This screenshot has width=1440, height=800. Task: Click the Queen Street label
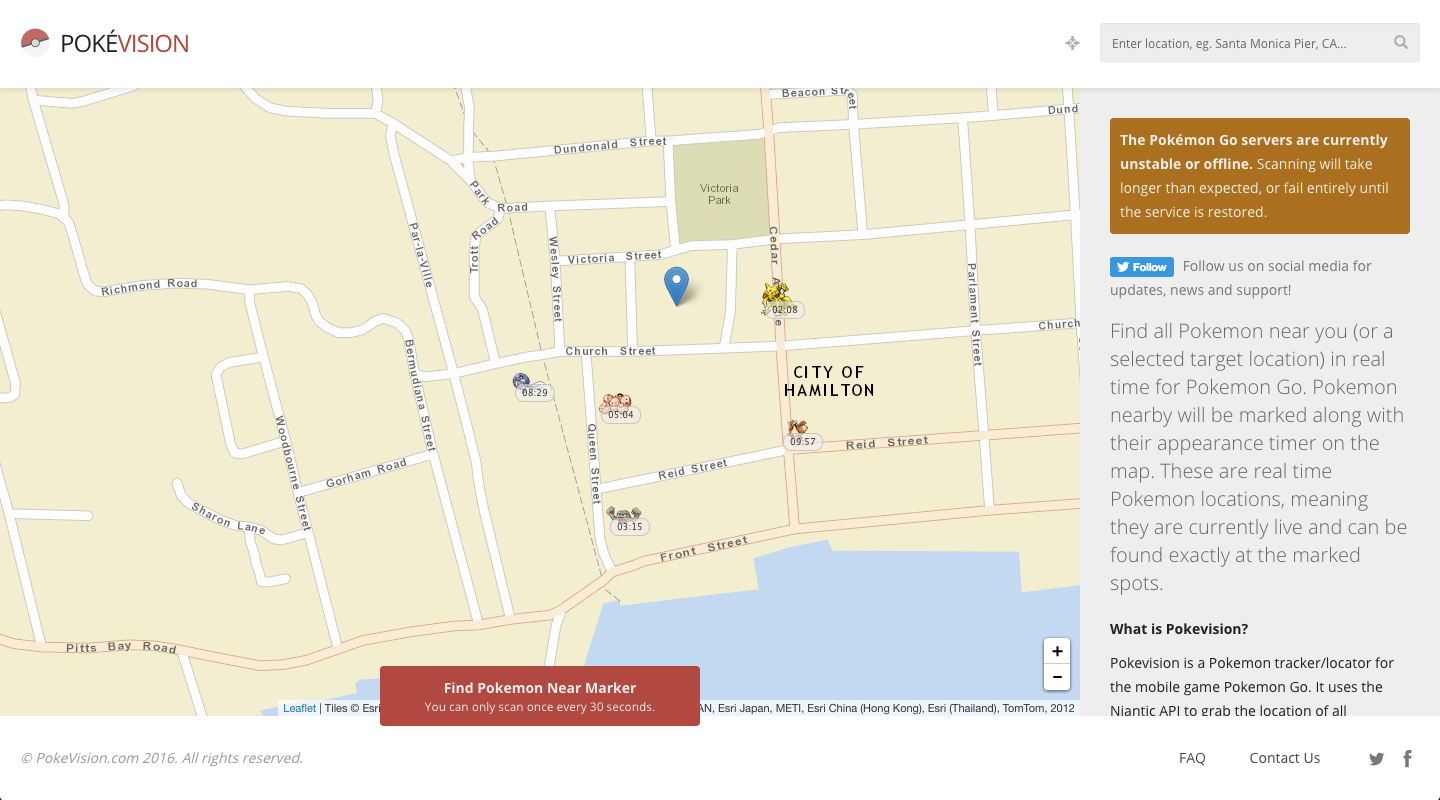[x=594, y=463]
